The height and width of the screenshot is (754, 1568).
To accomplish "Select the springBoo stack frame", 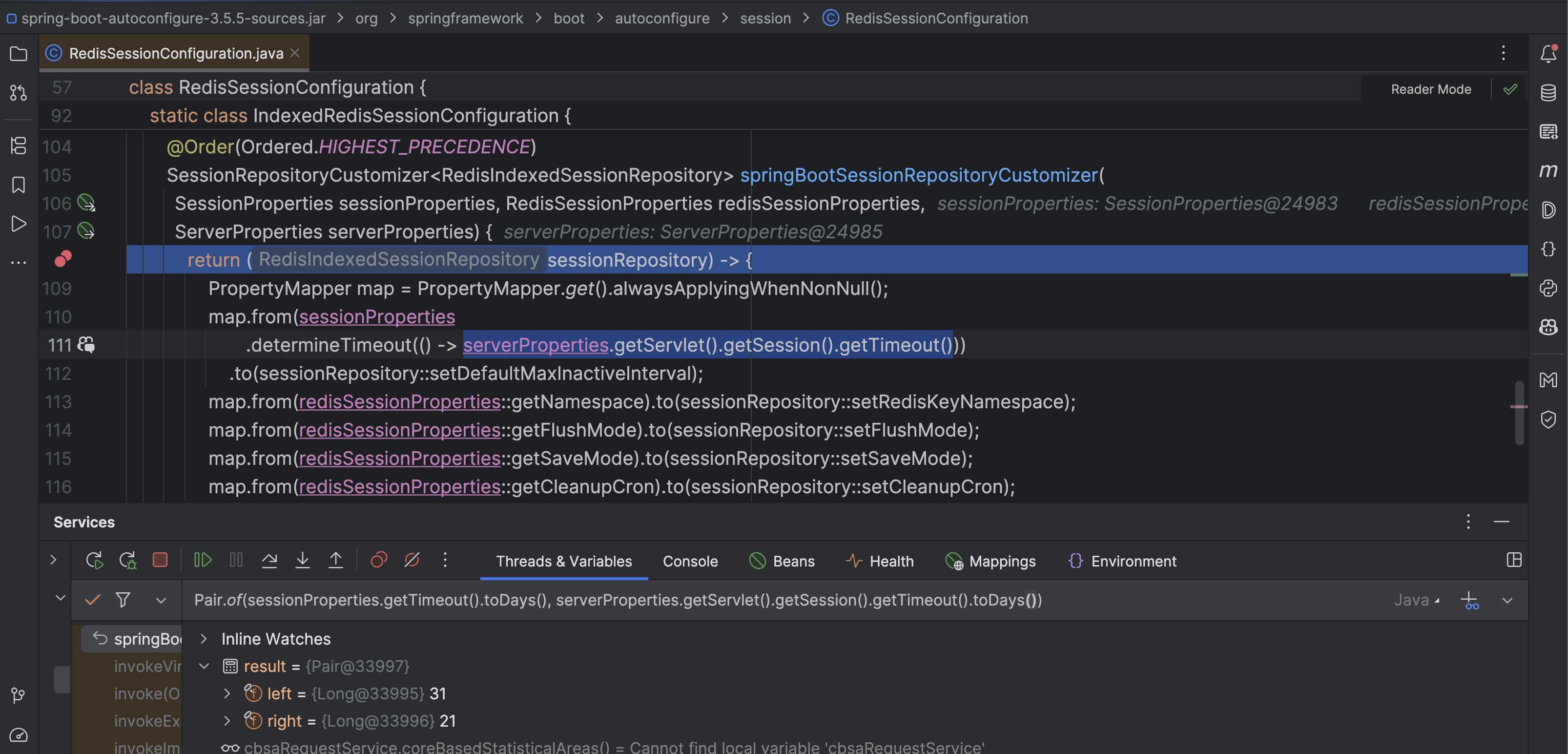I will 132,638.
